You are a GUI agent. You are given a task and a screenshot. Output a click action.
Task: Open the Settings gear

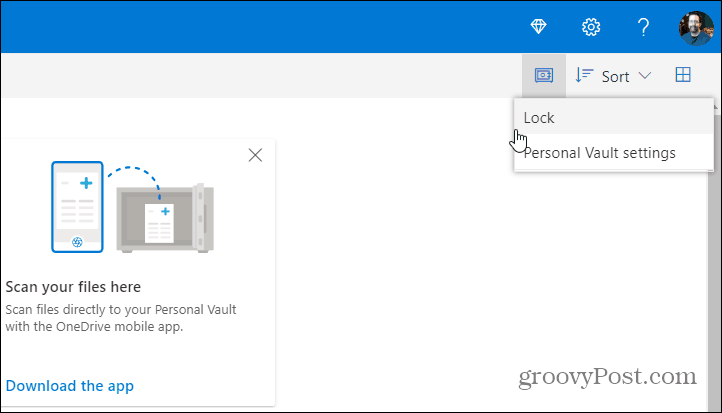(591, 27)
